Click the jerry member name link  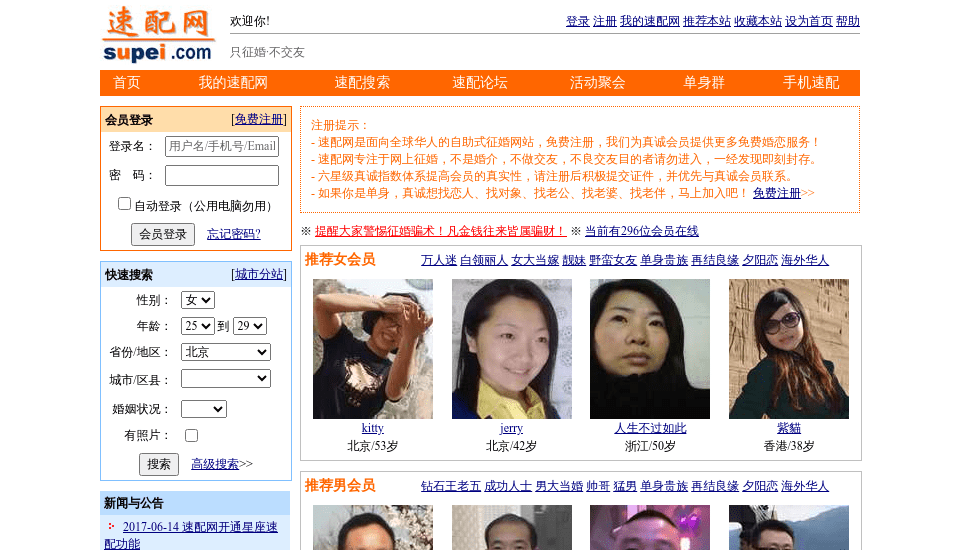click(512, 428)
